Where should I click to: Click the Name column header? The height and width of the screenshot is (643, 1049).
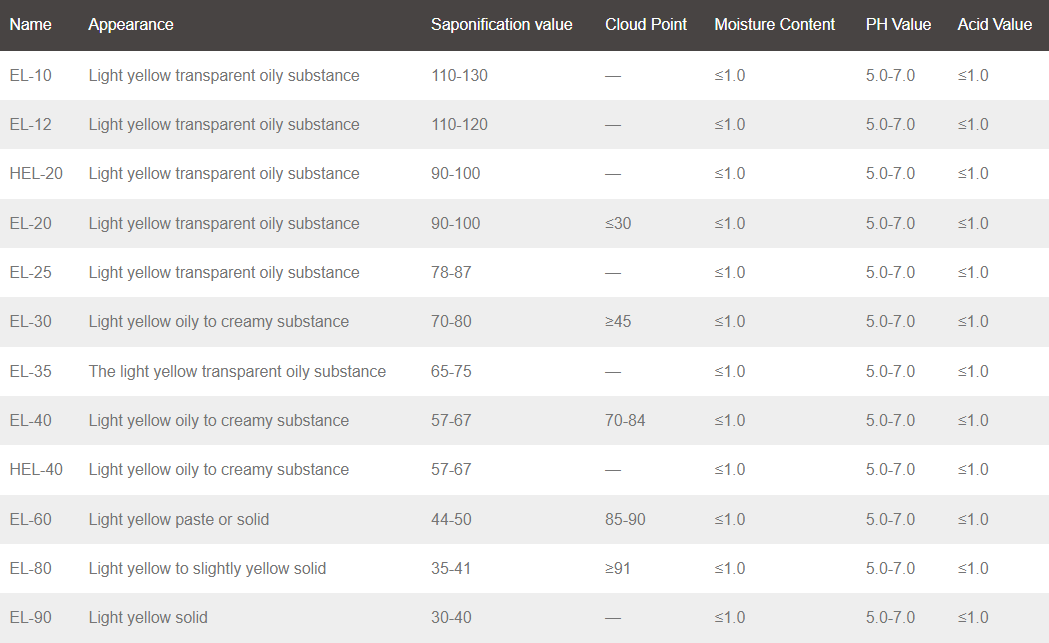click(x=30, y=25)
